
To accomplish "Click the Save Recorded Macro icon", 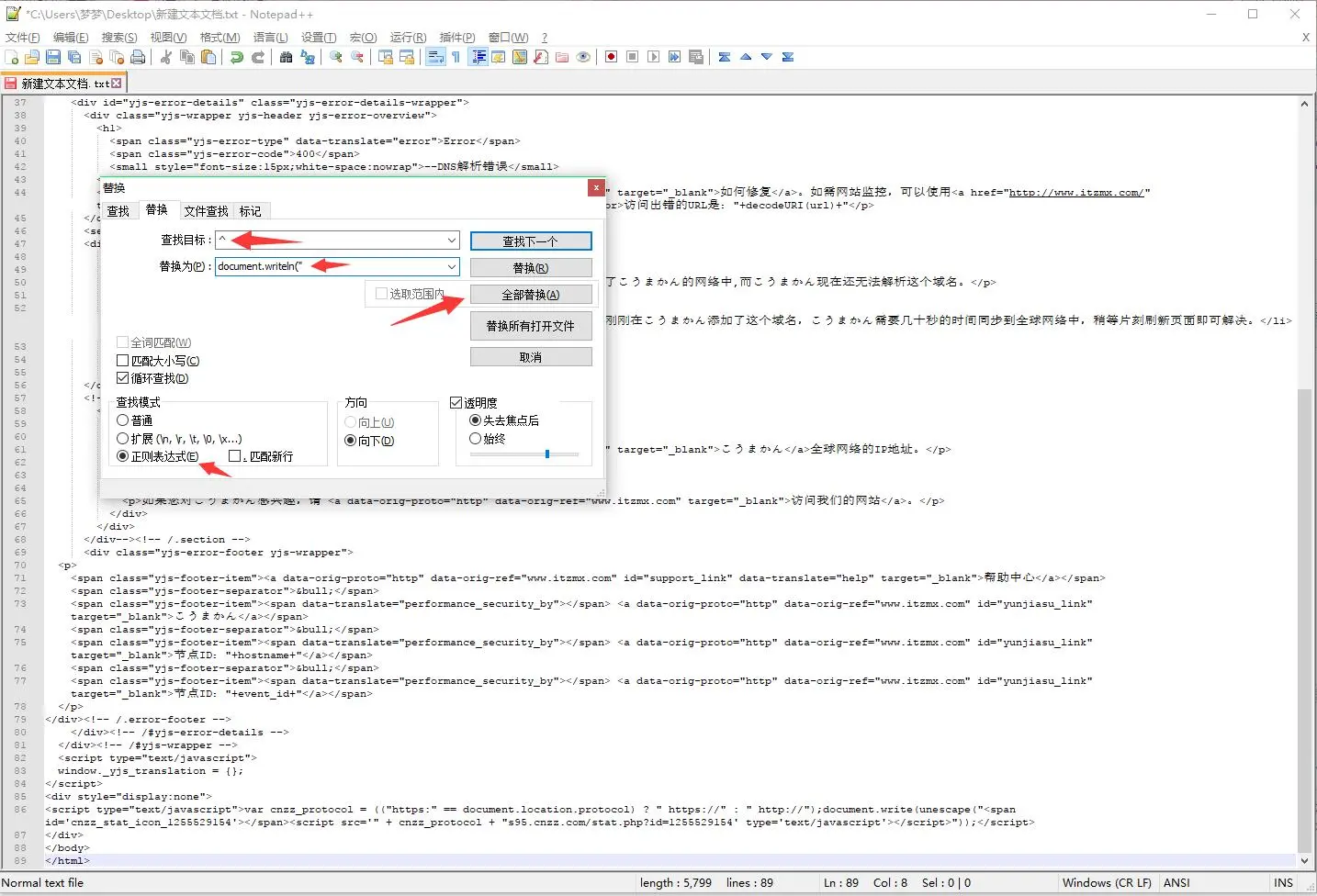I will tap(696, 57).
